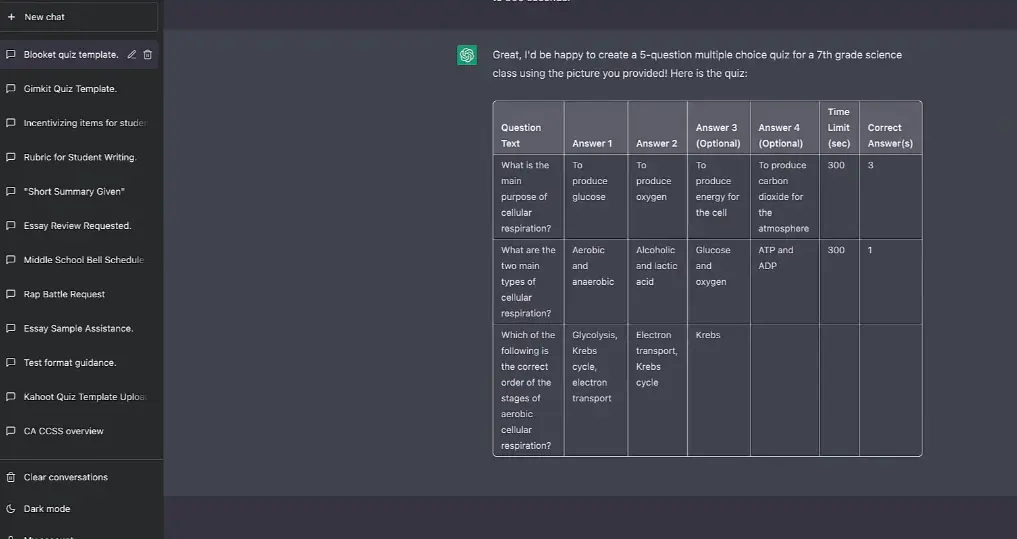Click the Correct Answer(s) column header

pyautogui.click(x=885, y=135)
